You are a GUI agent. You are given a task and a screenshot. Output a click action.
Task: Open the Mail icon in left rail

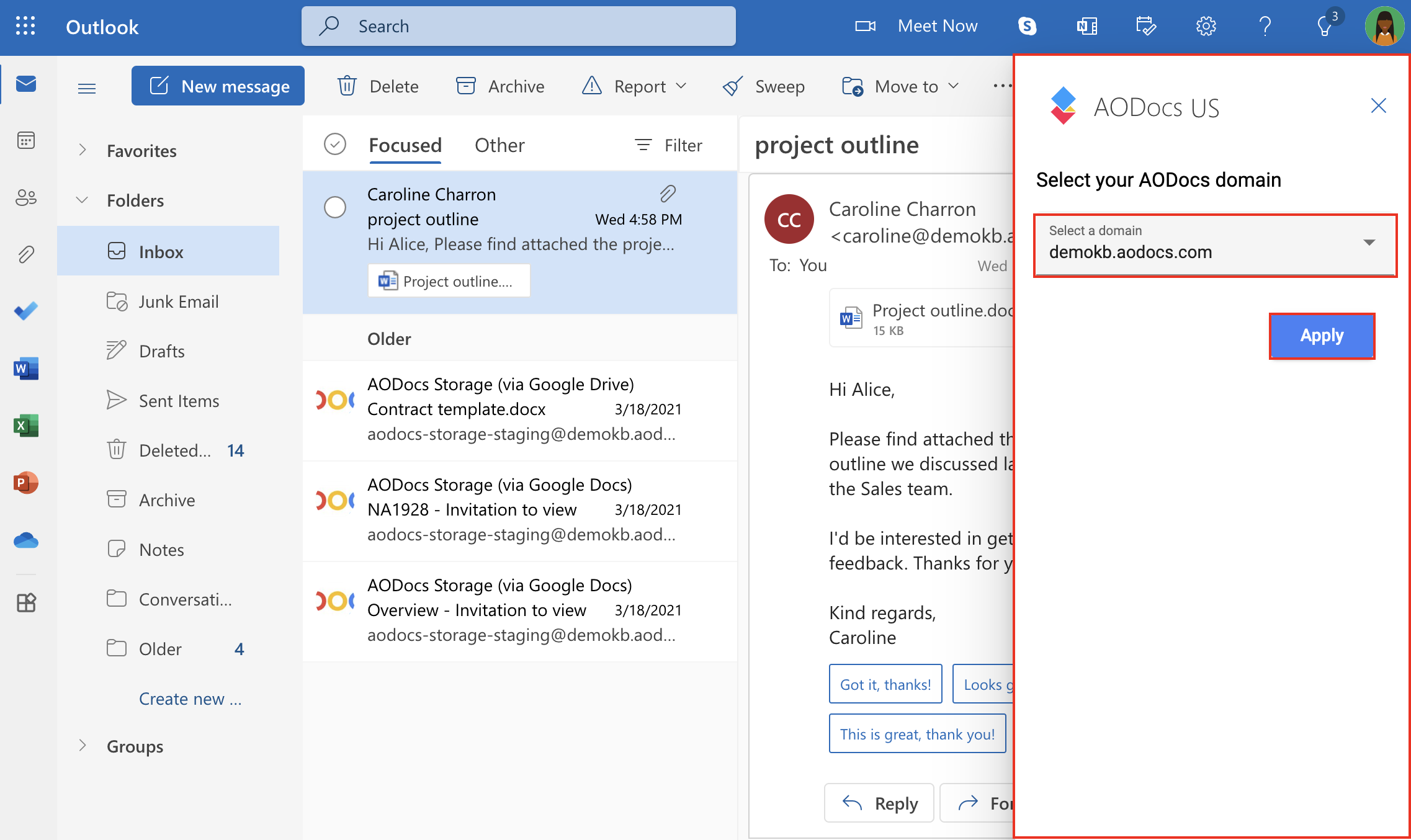coord(26,84)
